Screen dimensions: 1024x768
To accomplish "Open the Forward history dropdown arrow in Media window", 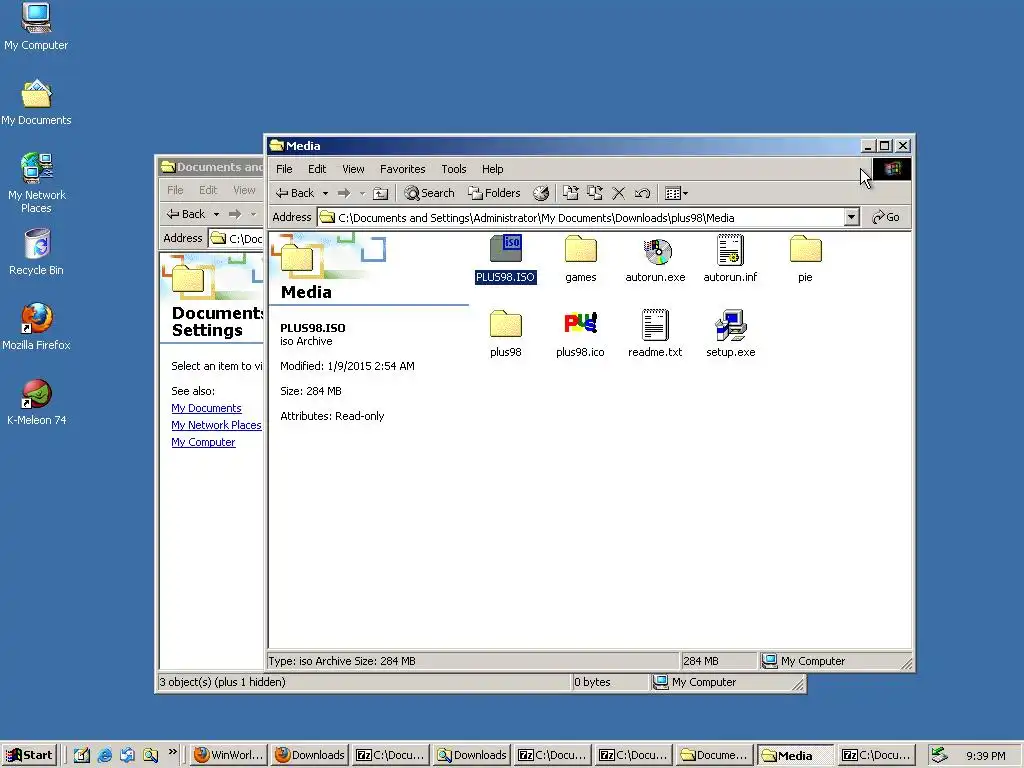I will [362, 193].
